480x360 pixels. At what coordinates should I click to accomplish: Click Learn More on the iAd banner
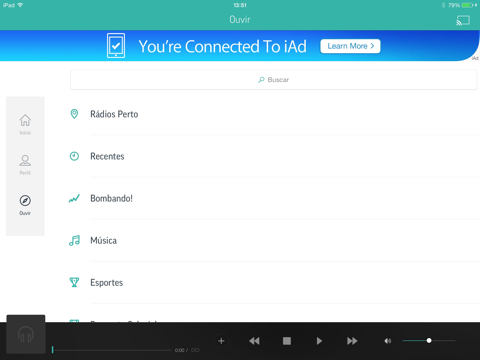coord(350,46)
